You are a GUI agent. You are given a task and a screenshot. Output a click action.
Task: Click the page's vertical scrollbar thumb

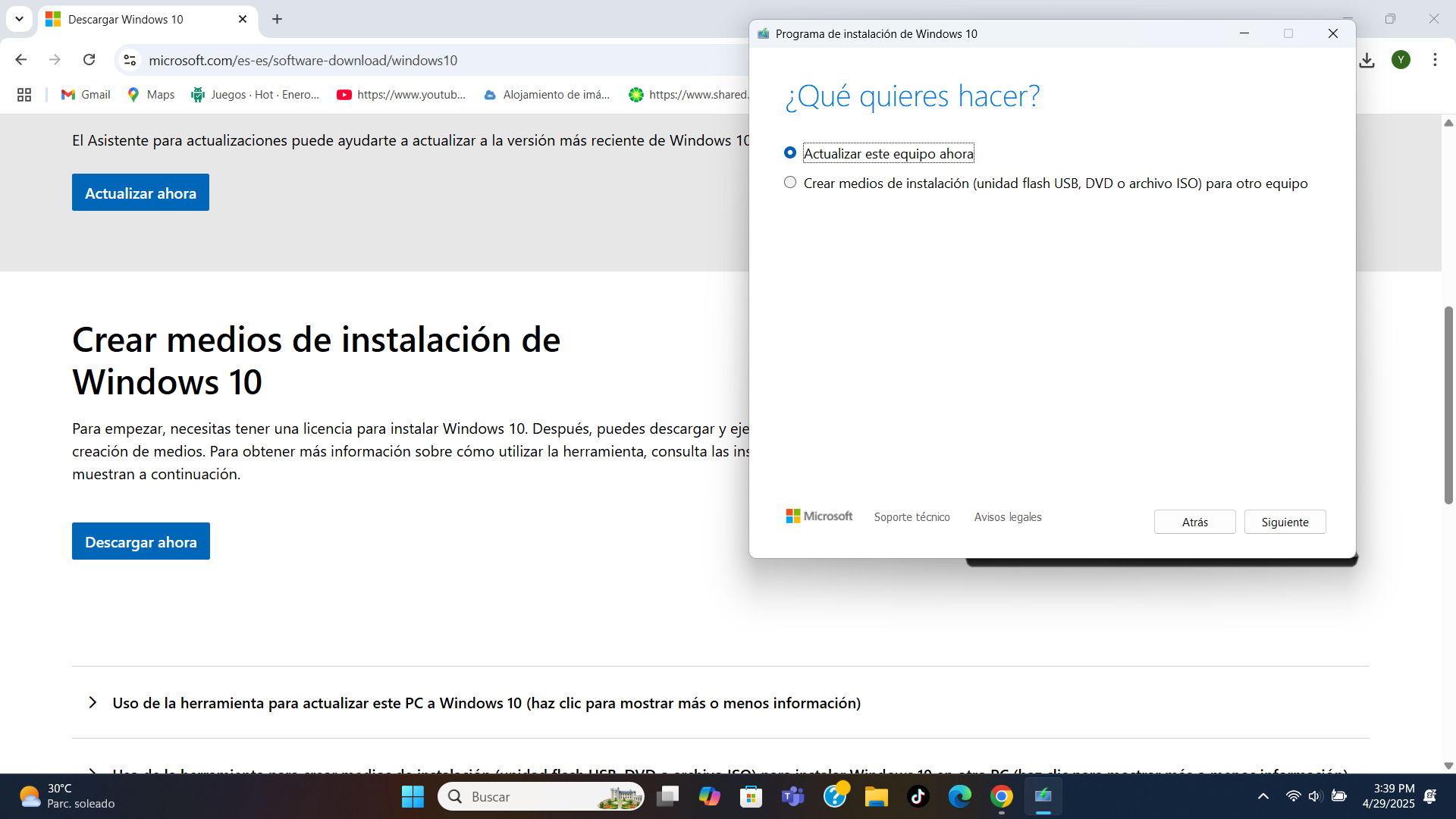(x=1448, y=406)
